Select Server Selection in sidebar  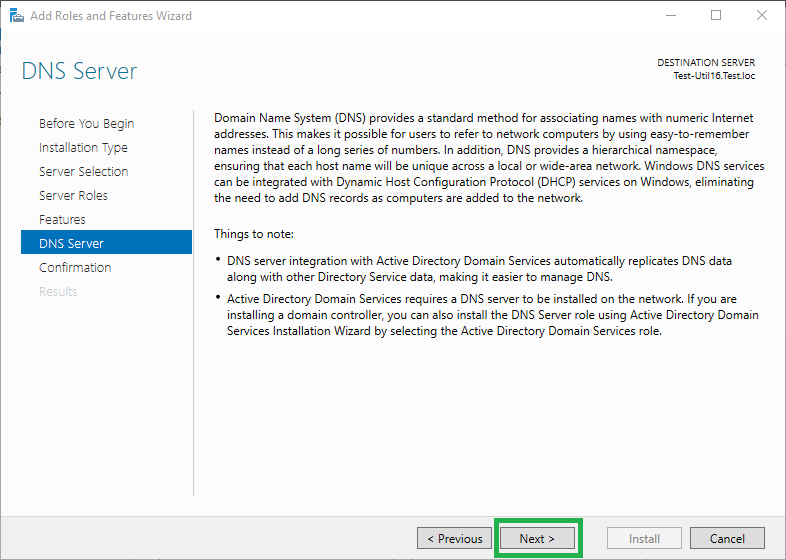coord(84,171)
